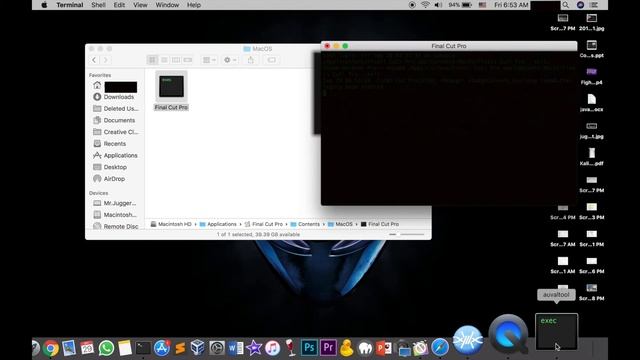
Task: Select Documents in Finder sidebar
Action: tap(114, 120)
